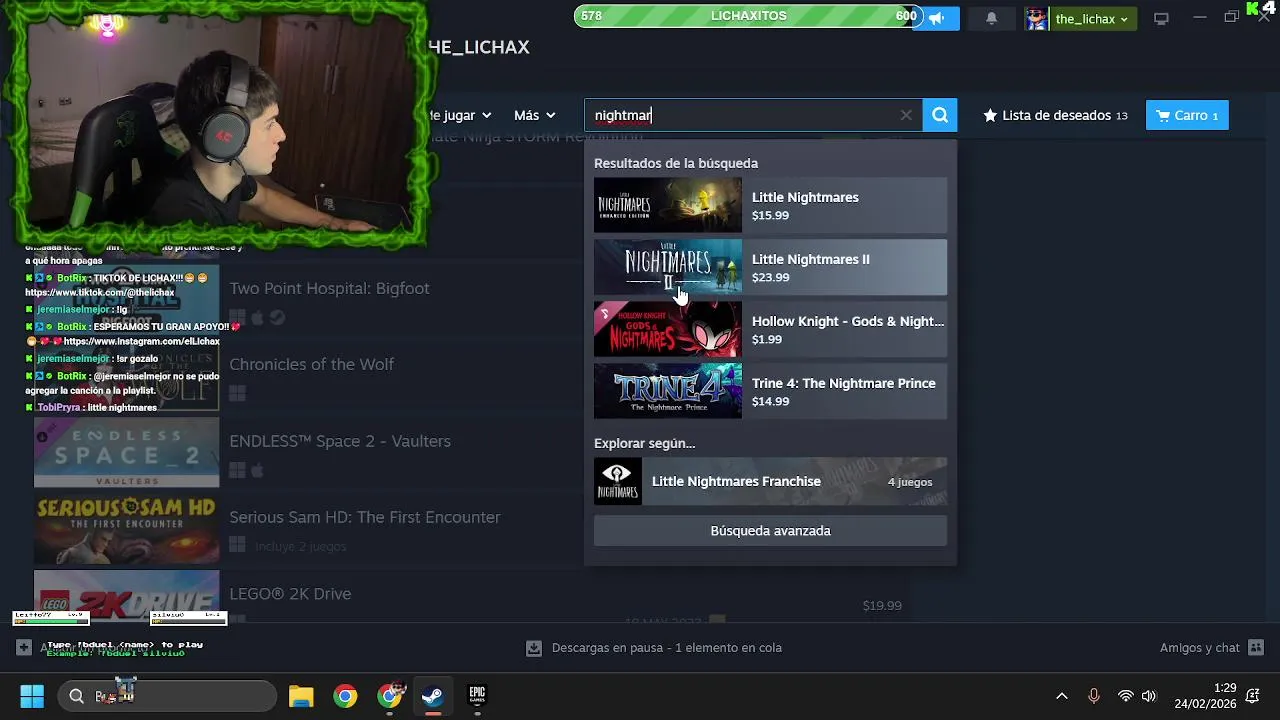Image resolution: width=1280 pixels, height=720 pixels.
Task: Open the Windows Start menu
Action: point(32,696)
